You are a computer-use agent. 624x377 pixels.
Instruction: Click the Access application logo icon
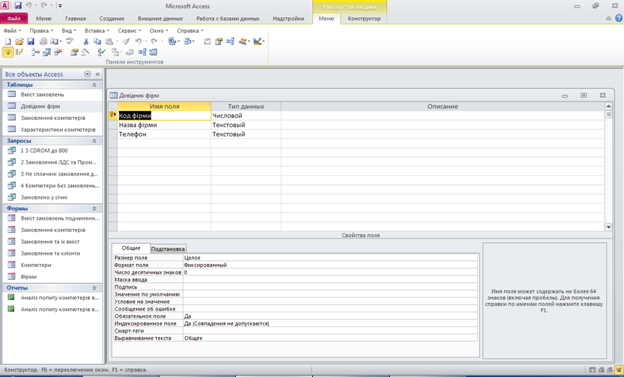tap(5, 6)
